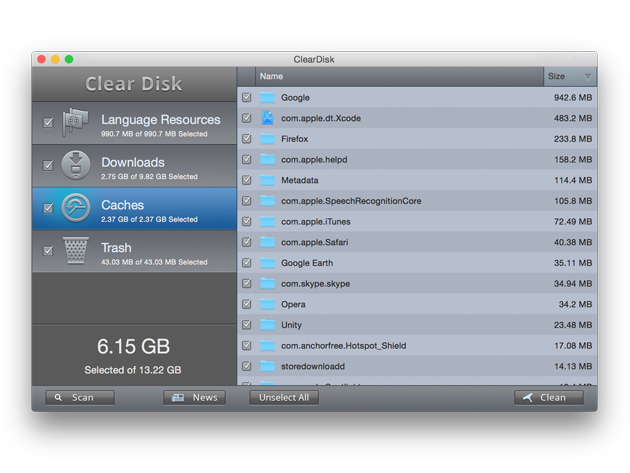Click the 6.15 GB selected total
The image size is (630, 473).
133,346
